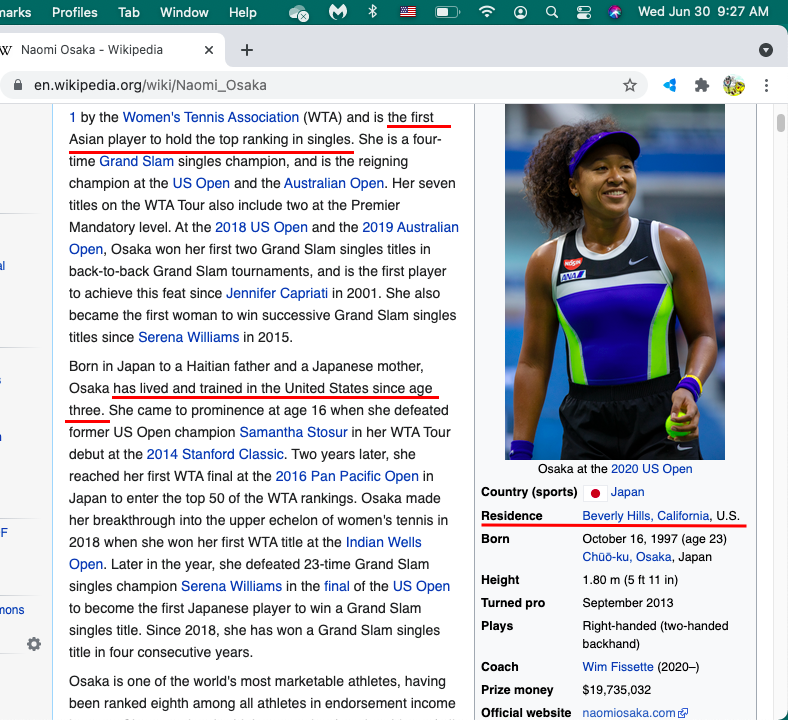
Task: Open macOS Control Center toggles icon
Action: pos(584,12)
